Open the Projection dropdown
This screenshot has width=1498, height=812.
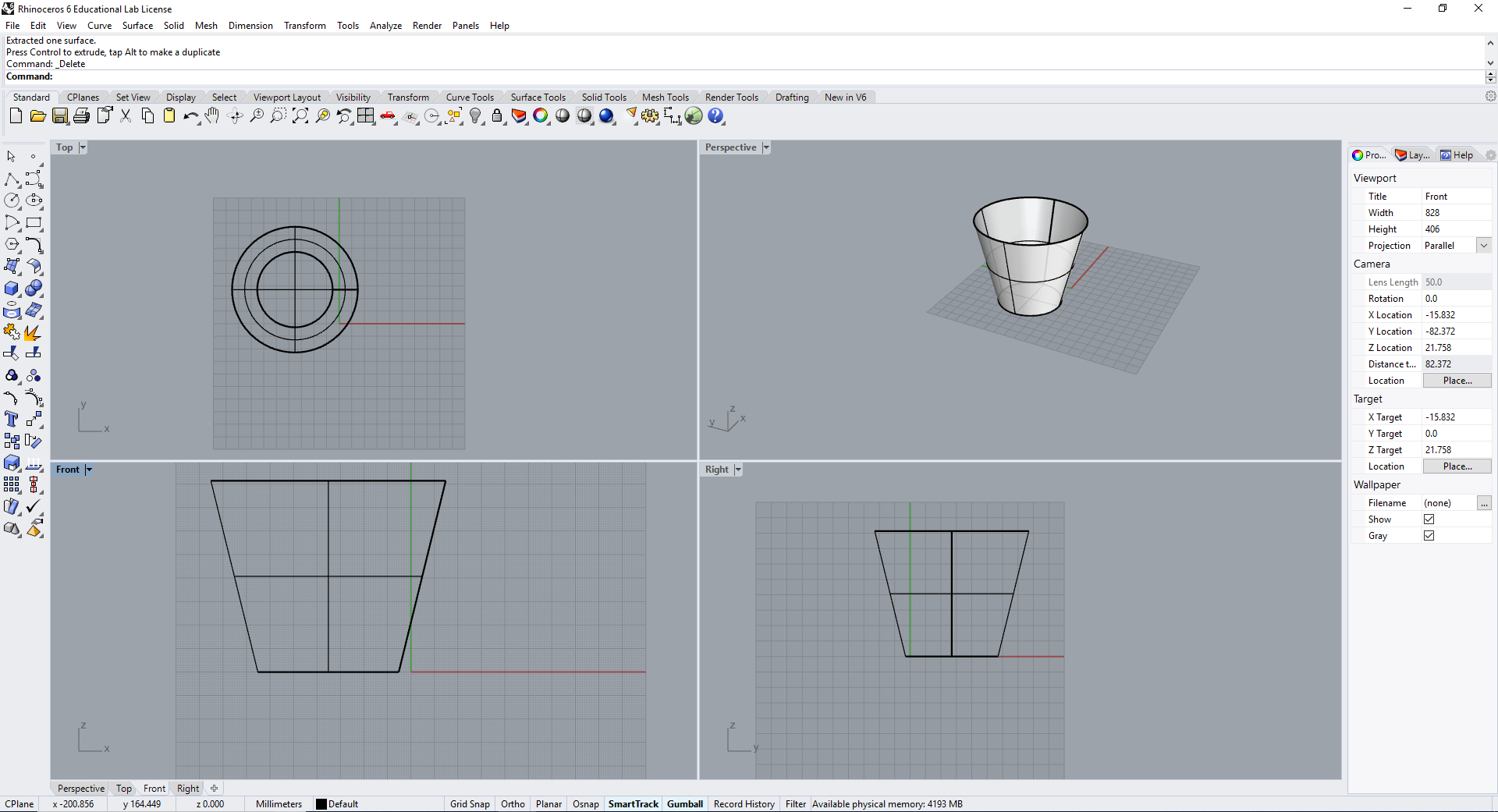(x=1483, y=246)
